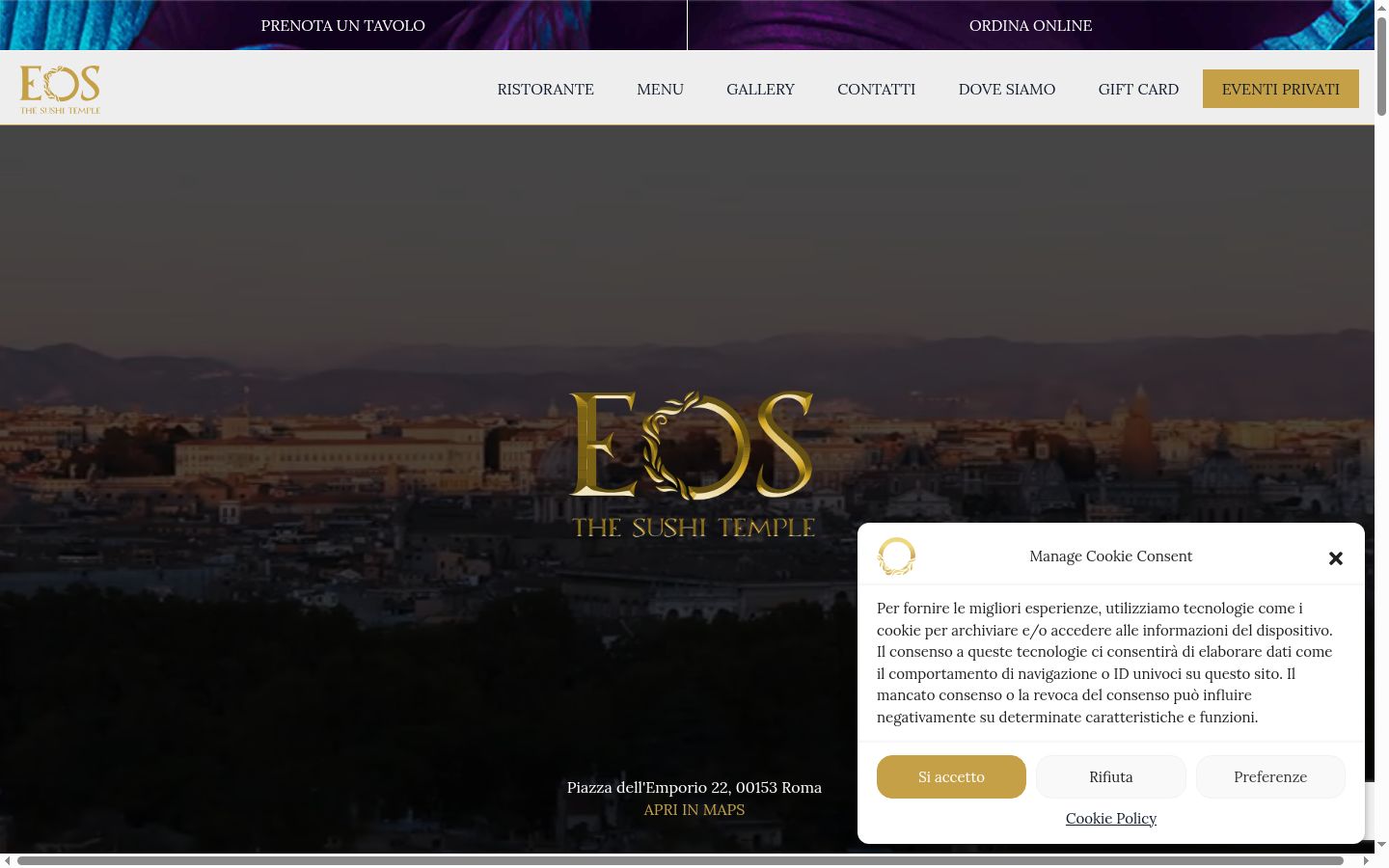Open the Ristorante menu item
1389x868 pixels.
pos(545,89)
